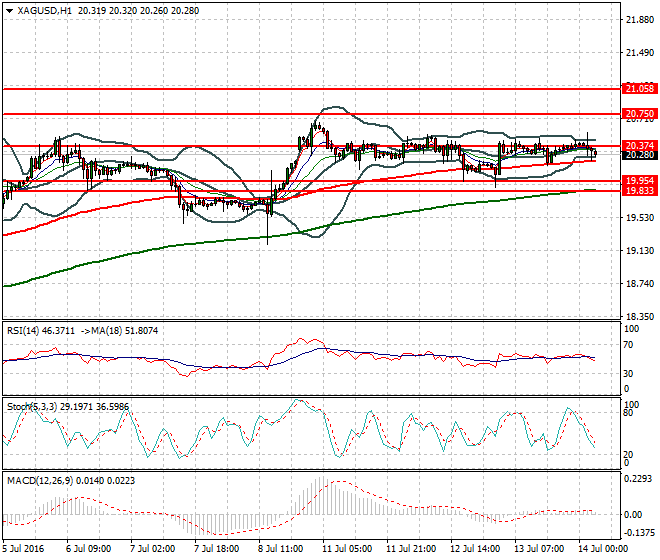Click the Stochastic scale level 20

[628, 455]
